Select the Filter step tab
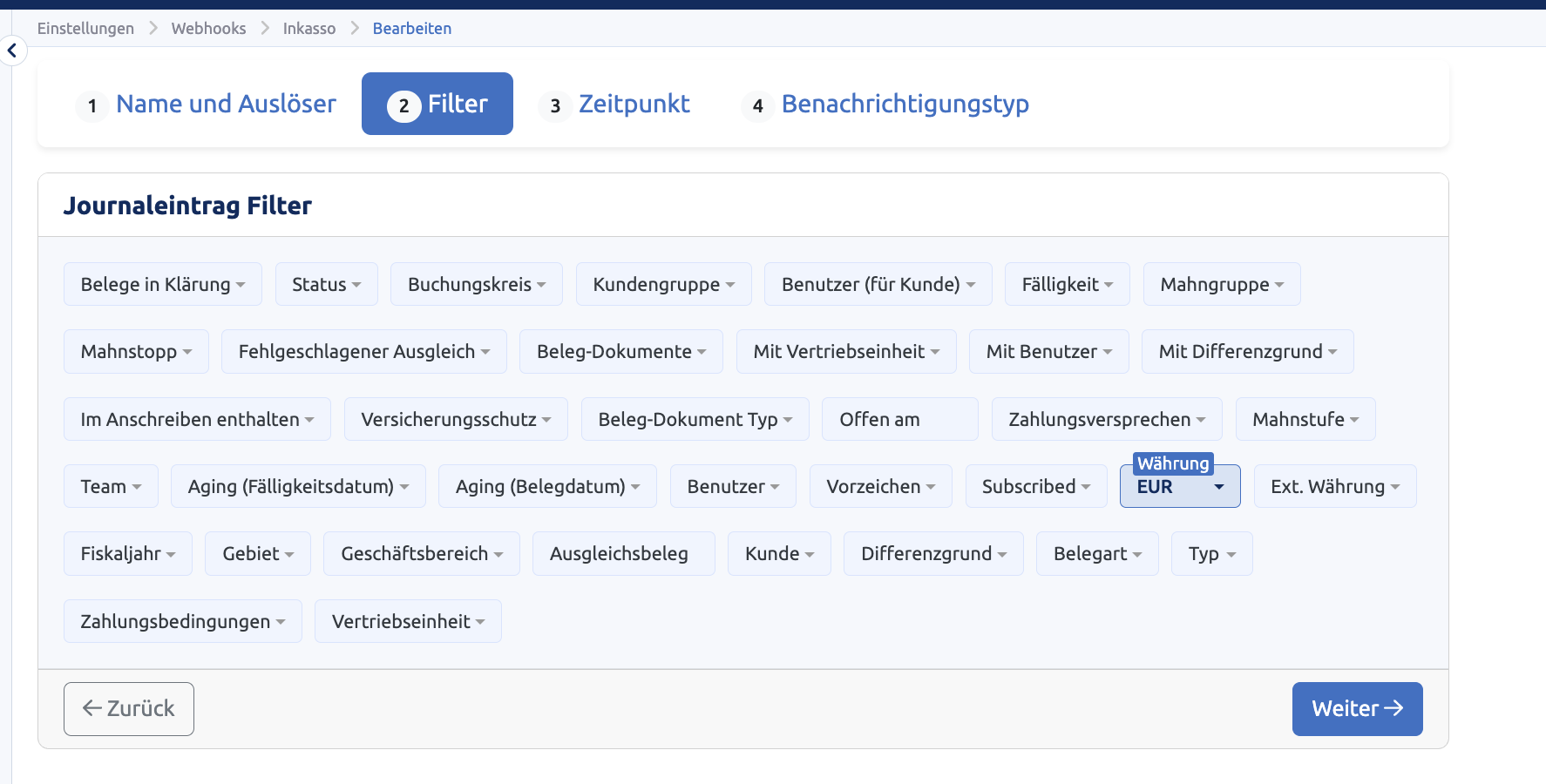 (x=437, y=104)
